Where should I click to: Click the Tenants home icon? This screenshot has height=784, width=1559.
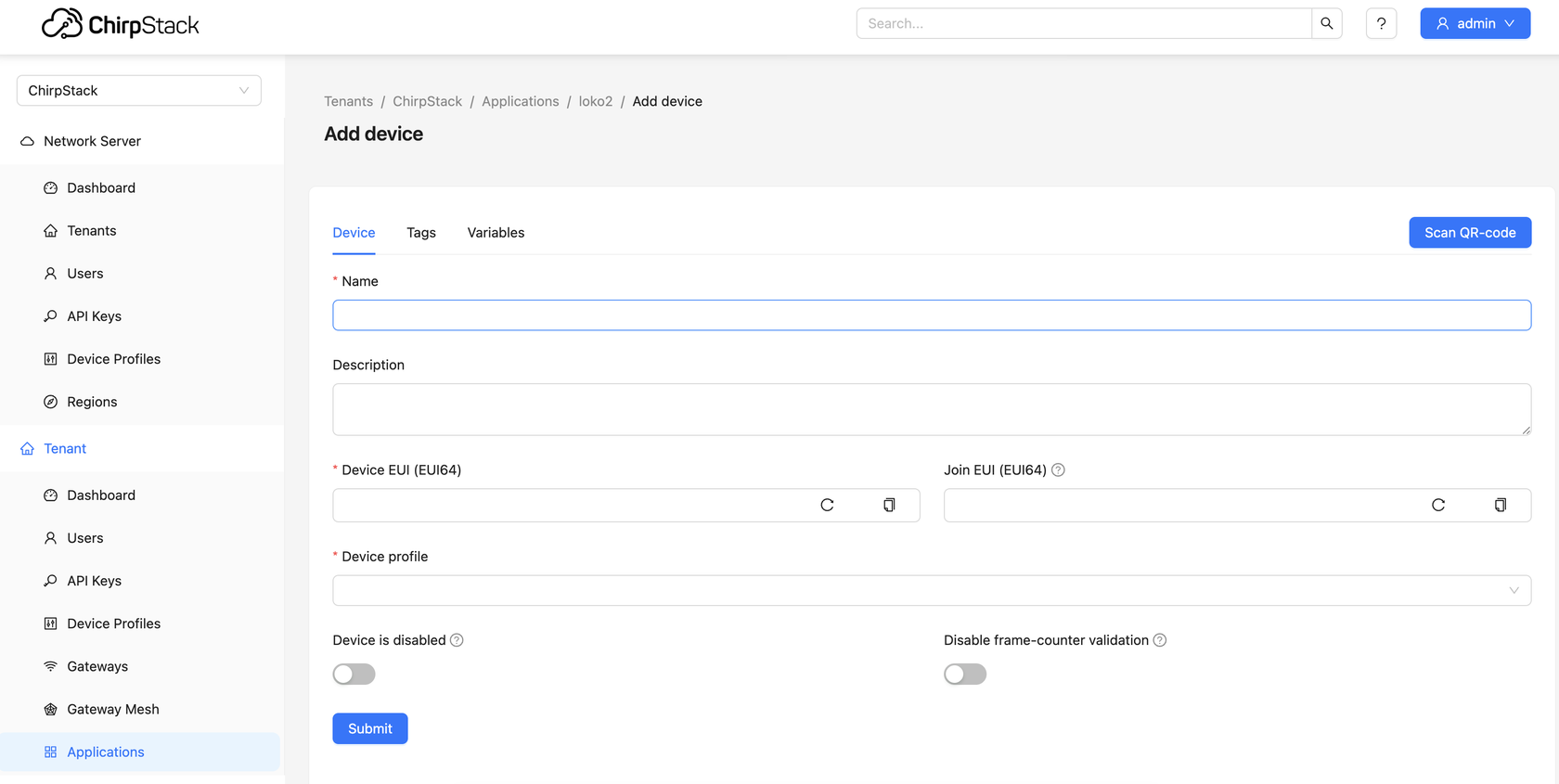pos(51,230)
